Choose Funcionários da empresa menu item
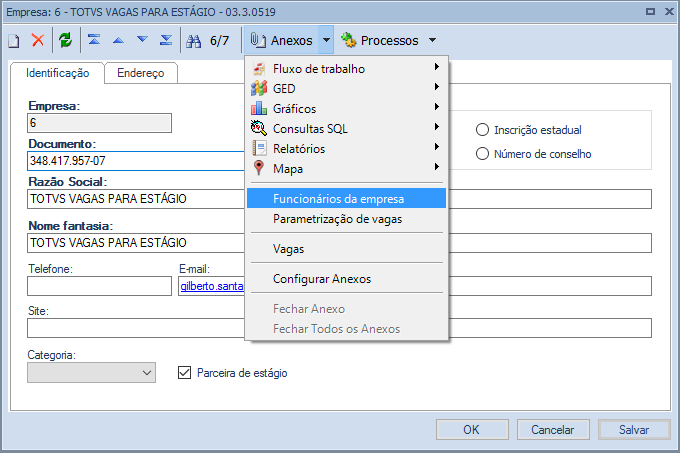 347,199
